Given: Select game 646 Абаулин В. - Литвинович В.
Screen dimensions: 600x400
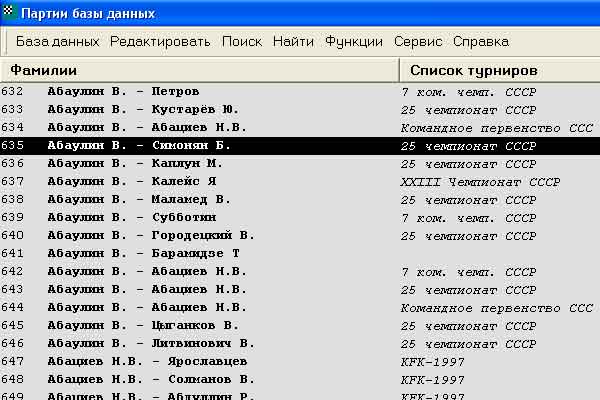Looking at the screenshot, I should (300, 343).
